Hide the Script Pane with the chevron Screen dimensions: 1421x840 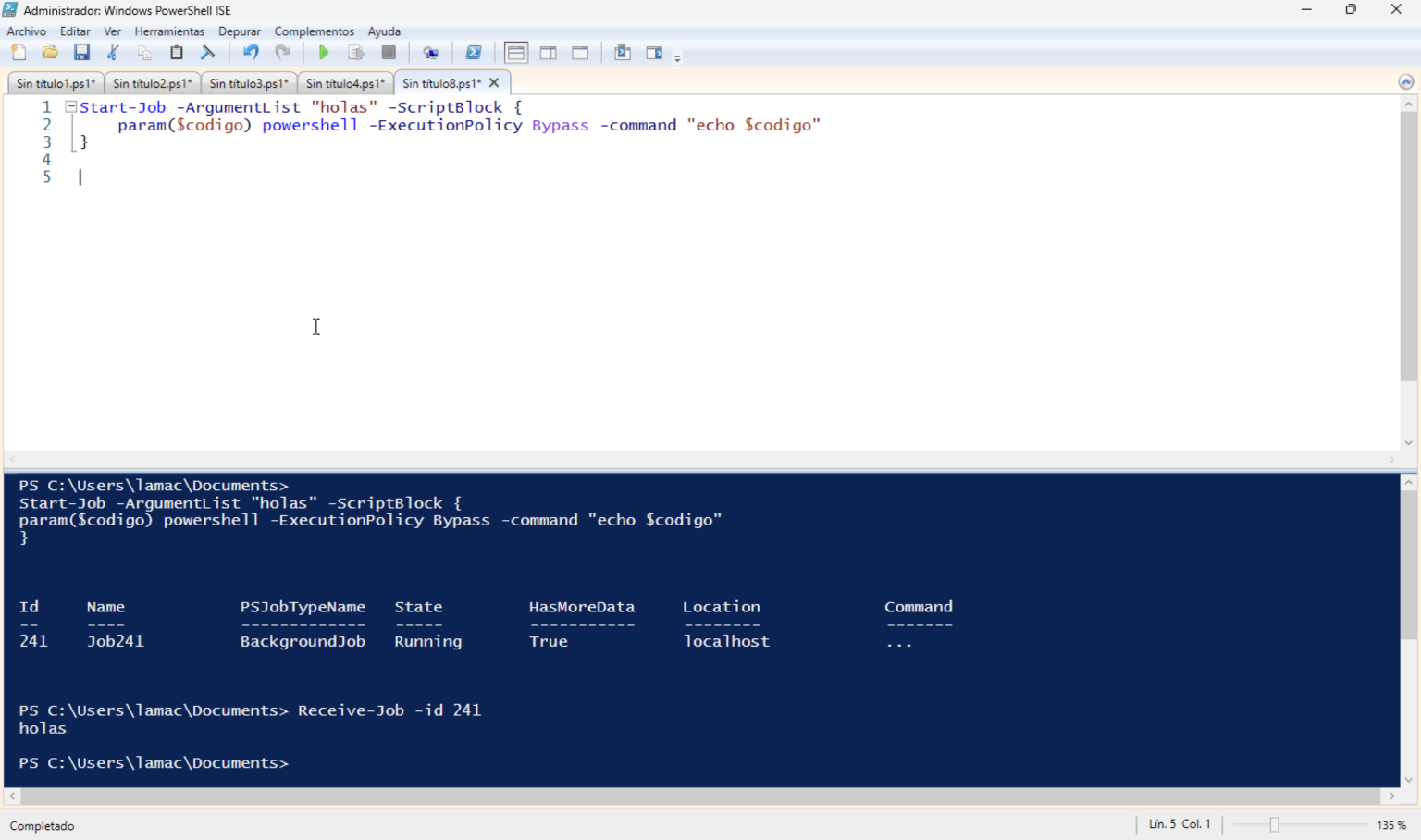[x=1405, y=81]
